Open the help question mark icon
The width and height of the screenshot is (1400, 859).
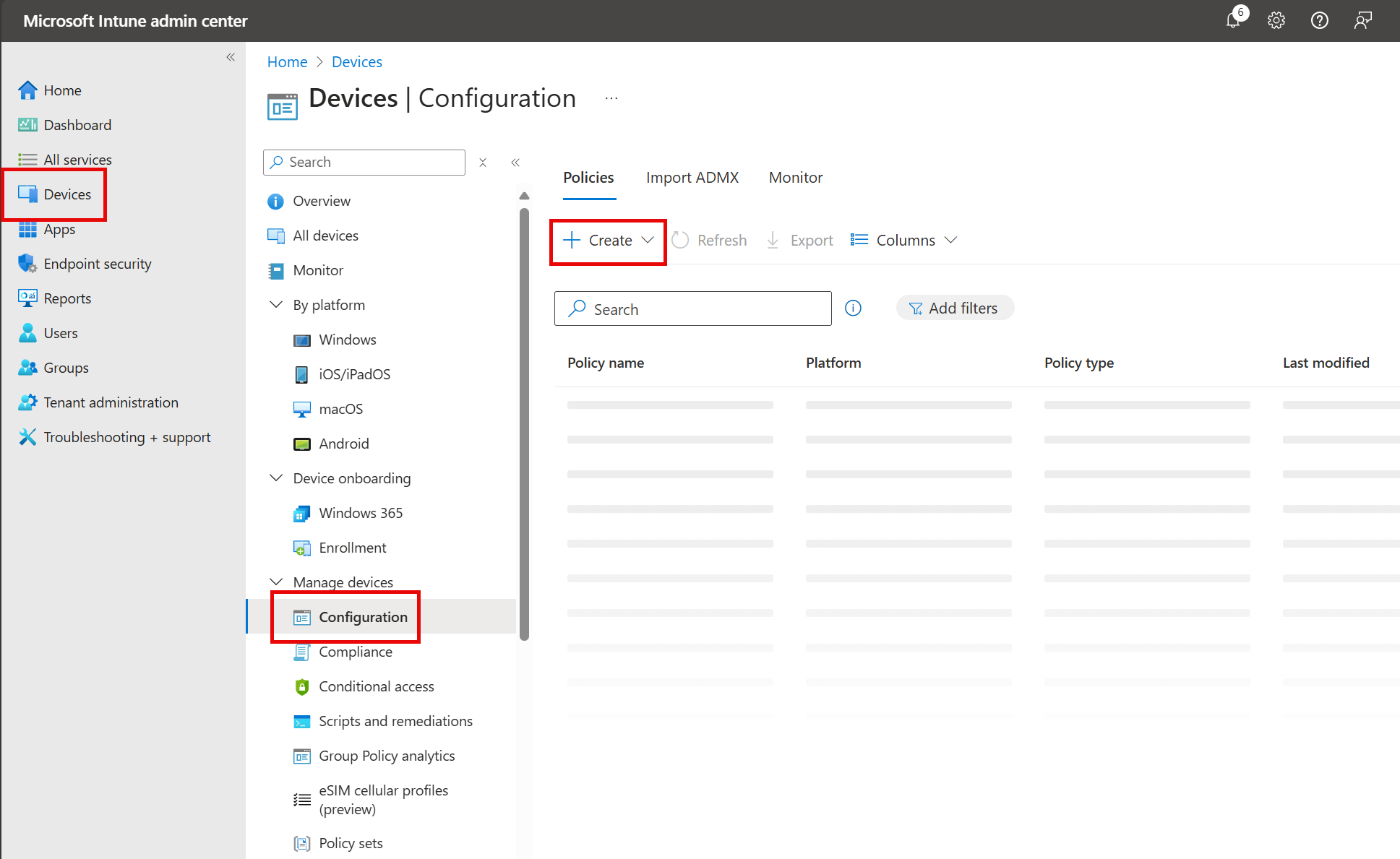(1320, 20)
